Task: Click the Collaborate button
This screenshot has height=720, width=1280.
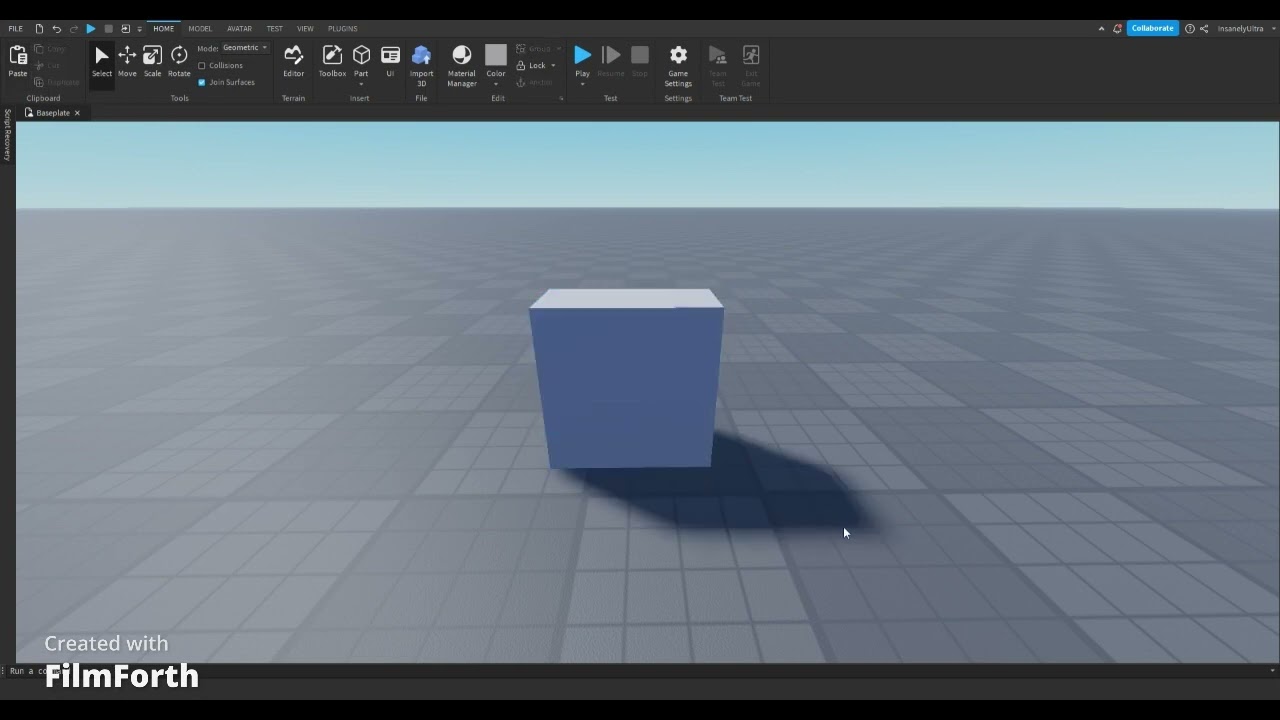Action: click(1152, 29)
